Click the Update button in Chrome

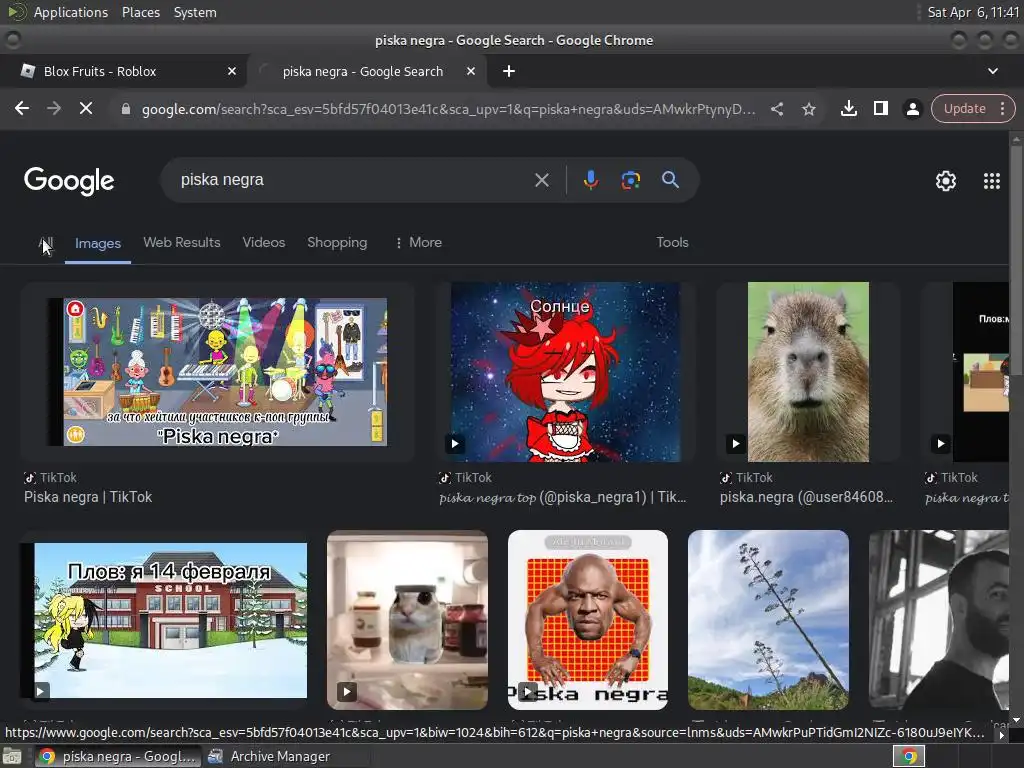click(x=965, y=108)
